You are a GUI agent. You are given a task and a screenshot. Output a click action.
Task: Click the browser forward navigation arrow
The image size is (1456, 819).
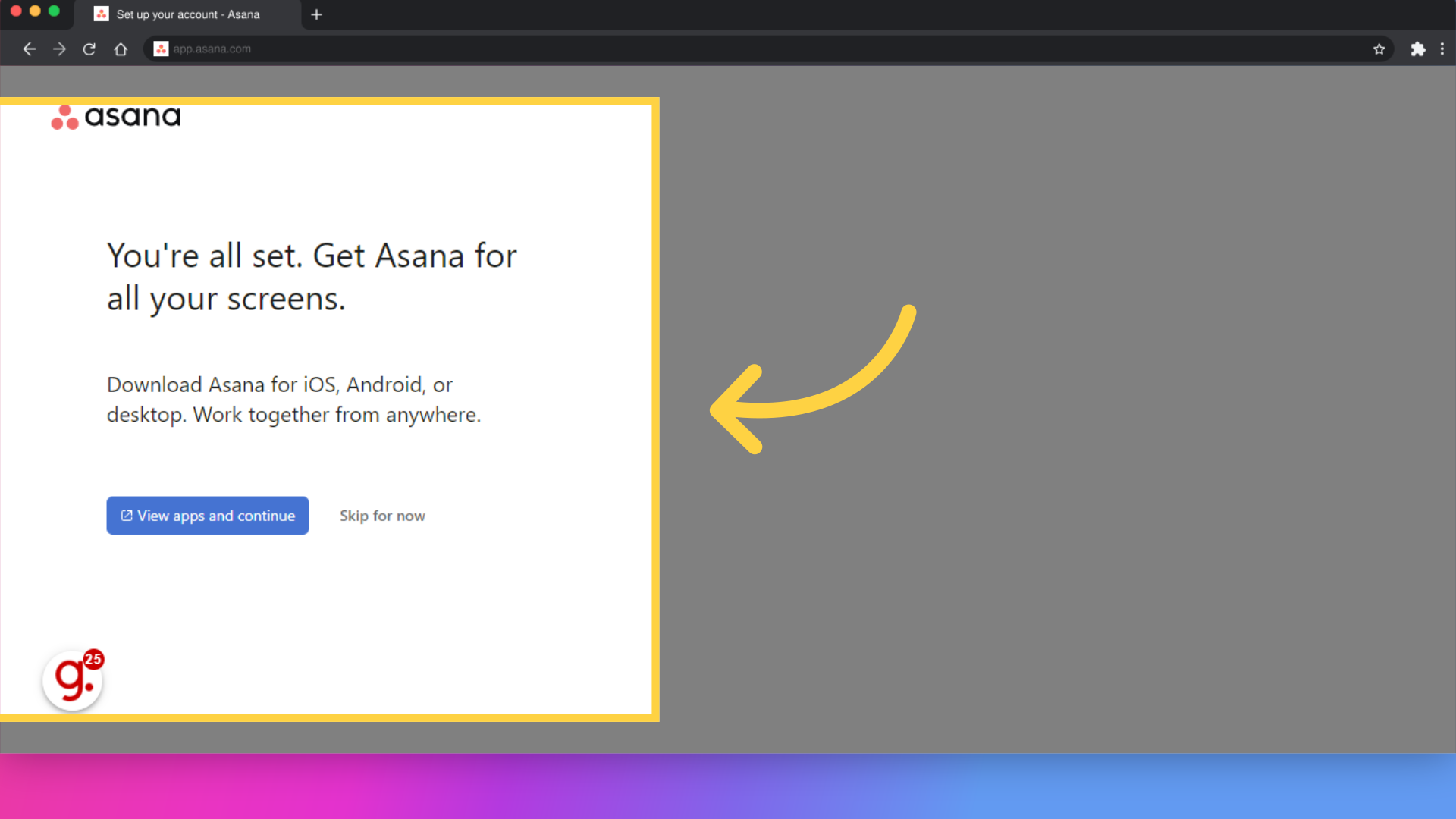pos(59,48)
